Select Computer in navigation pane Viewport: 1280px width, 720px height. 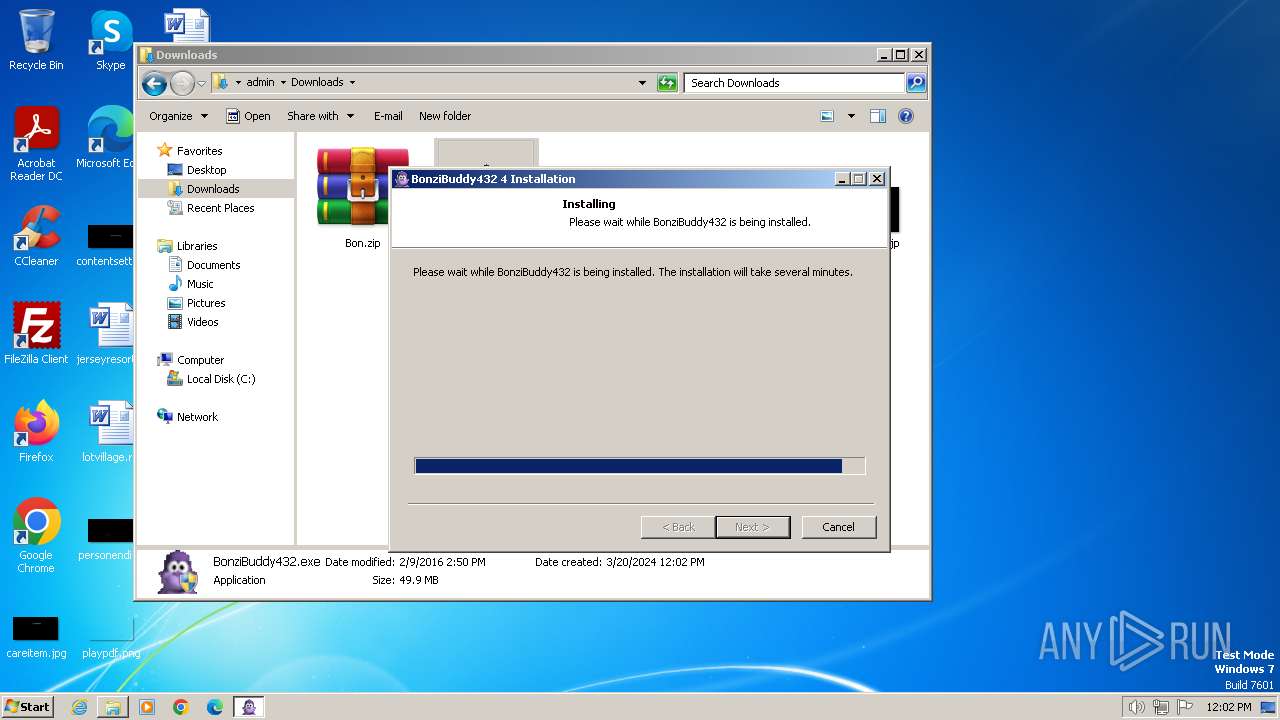200,360
